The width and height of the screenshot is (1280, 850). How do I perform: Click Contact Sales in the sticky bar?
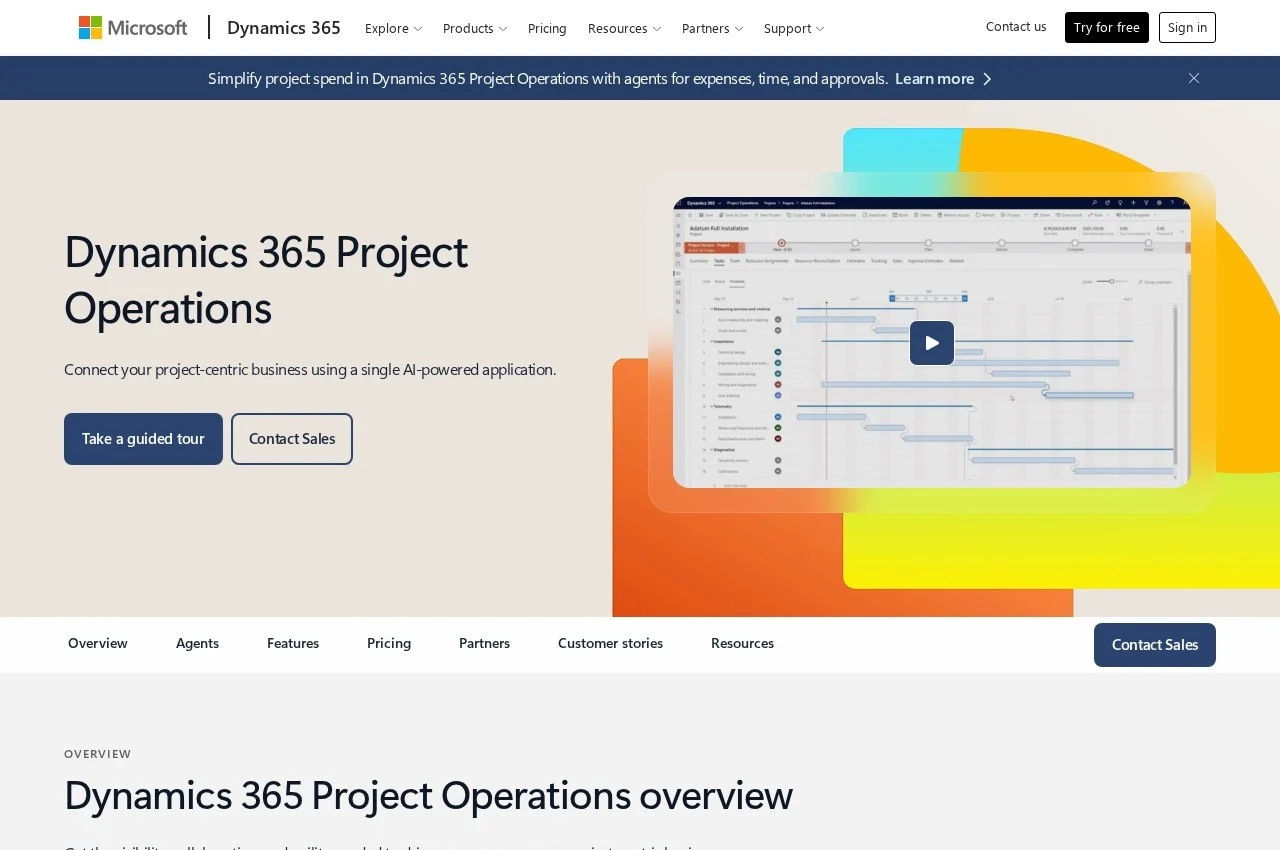(x=1155, y=645)
